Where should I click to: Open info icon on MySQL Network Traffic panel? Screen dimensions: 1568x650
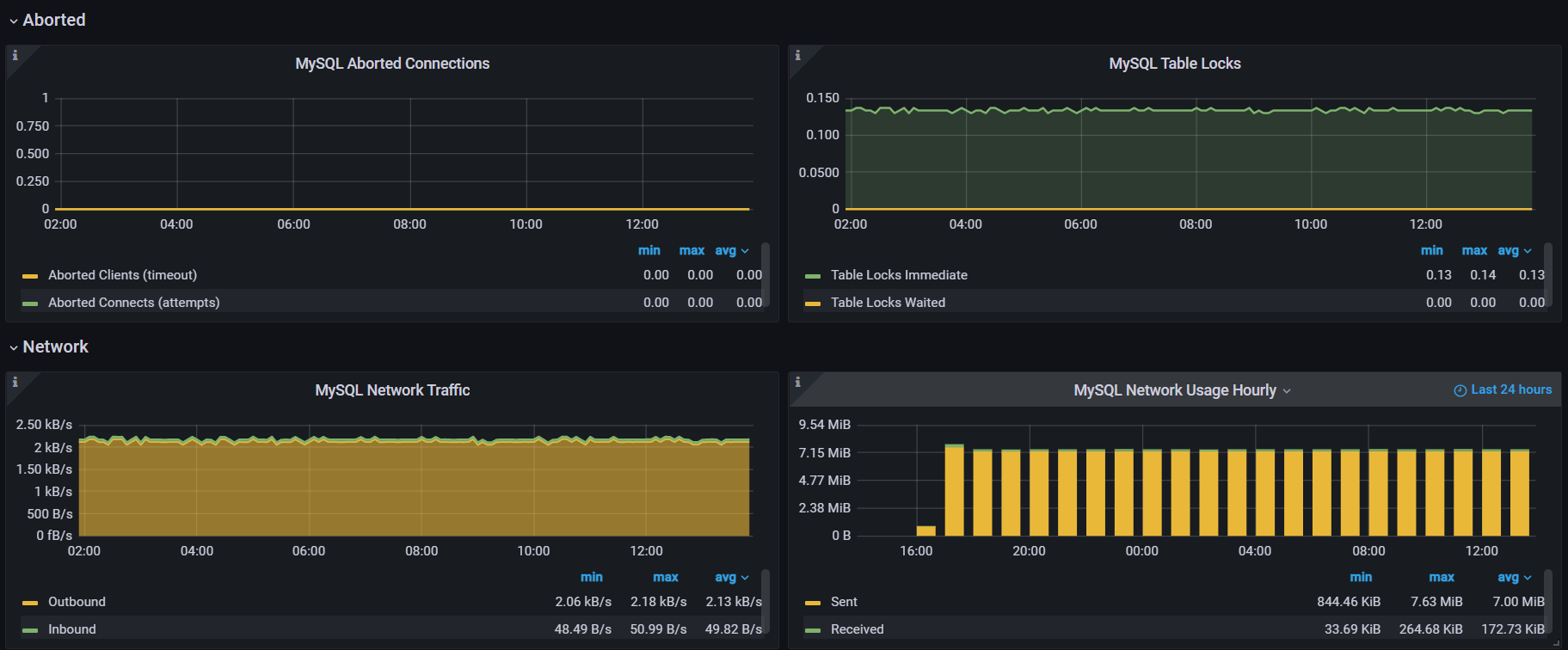click(15, 382)
